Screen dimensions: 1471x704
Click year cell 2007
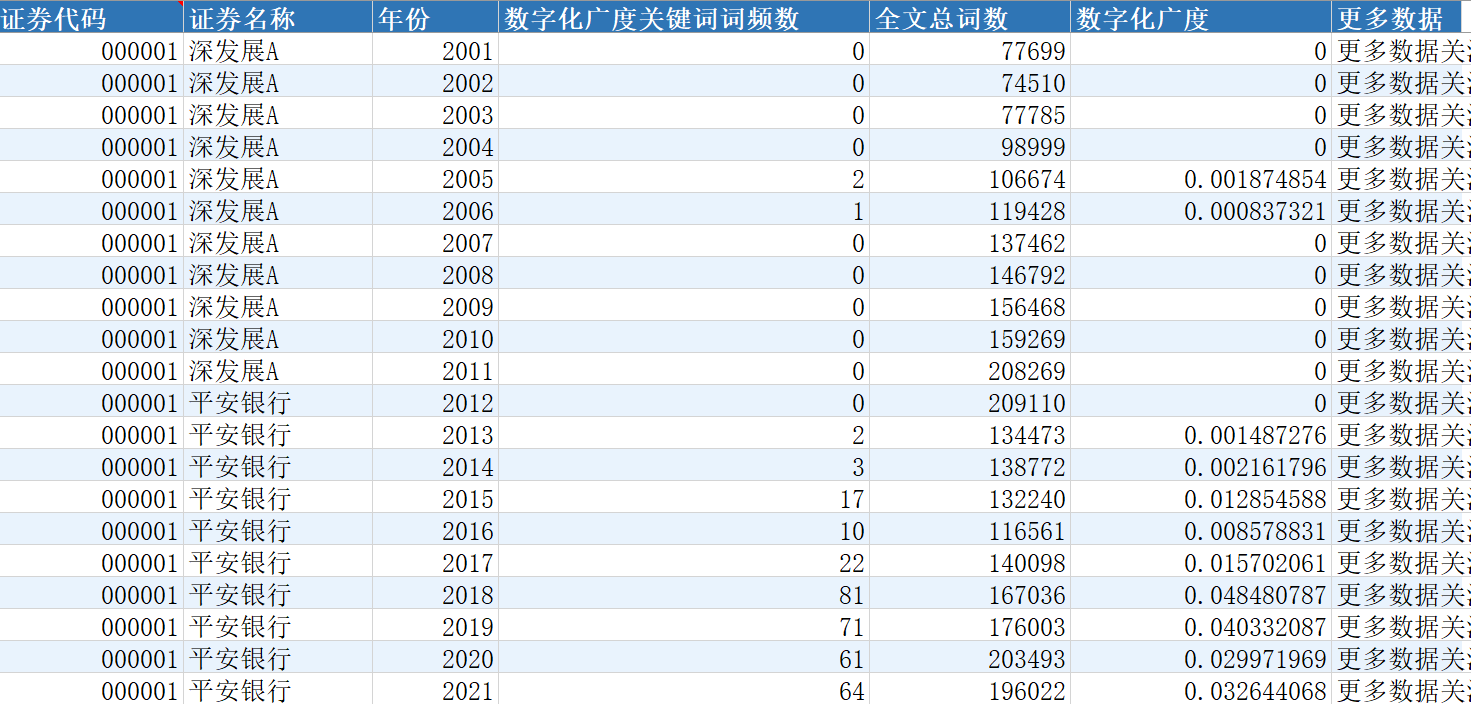point(435,243)
